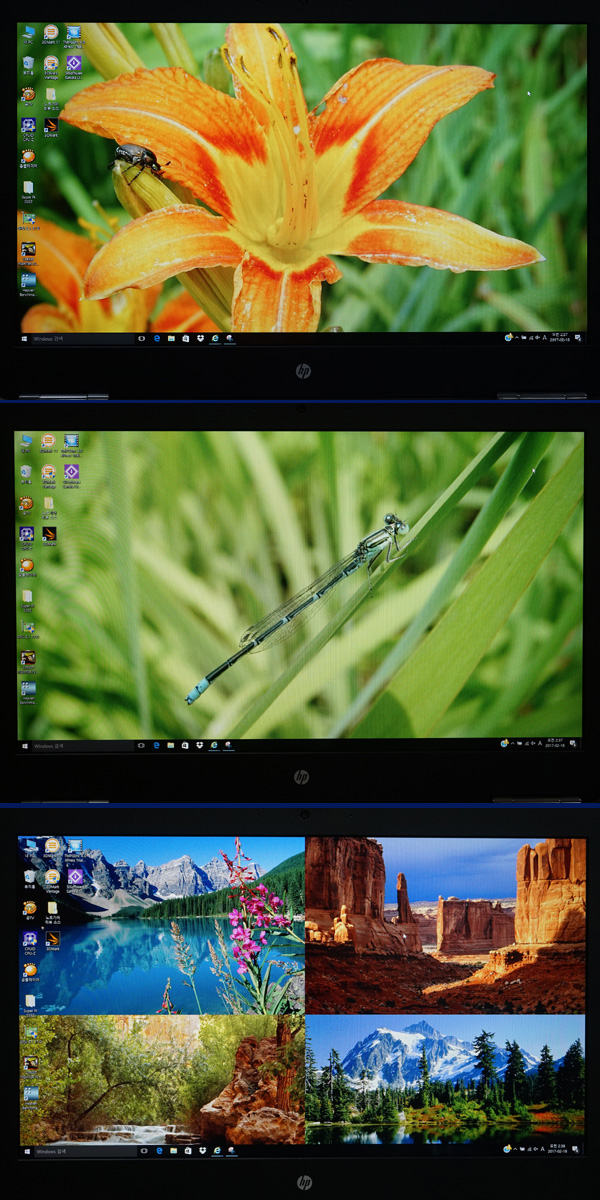Screen dimensions: 600x1200
Task: Open black 3DMark shortcut on lily desktop
Action: coord(51,128)
